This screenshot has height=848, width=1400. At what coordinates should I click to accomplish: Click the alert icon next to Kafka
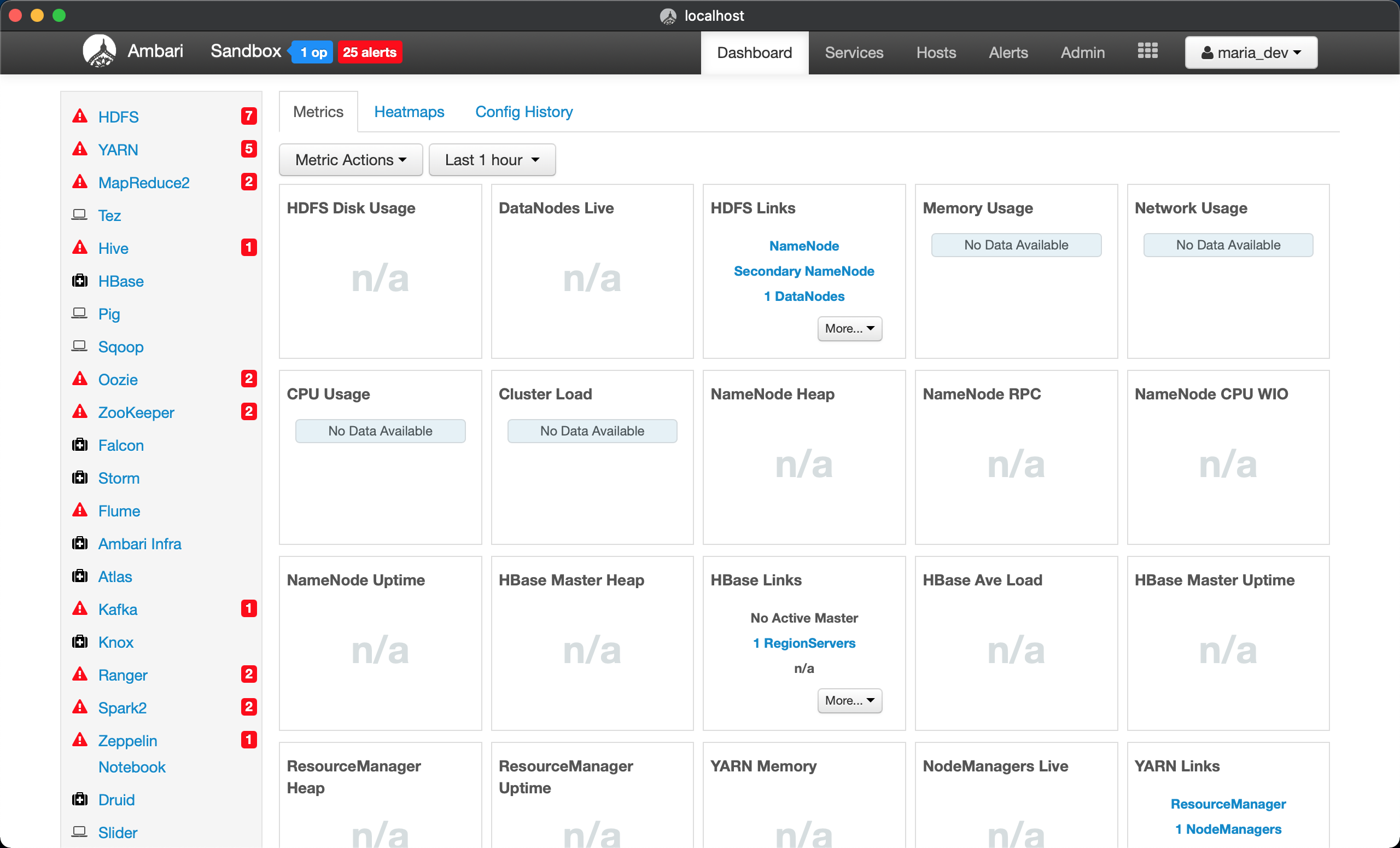[x=79, y=608]
